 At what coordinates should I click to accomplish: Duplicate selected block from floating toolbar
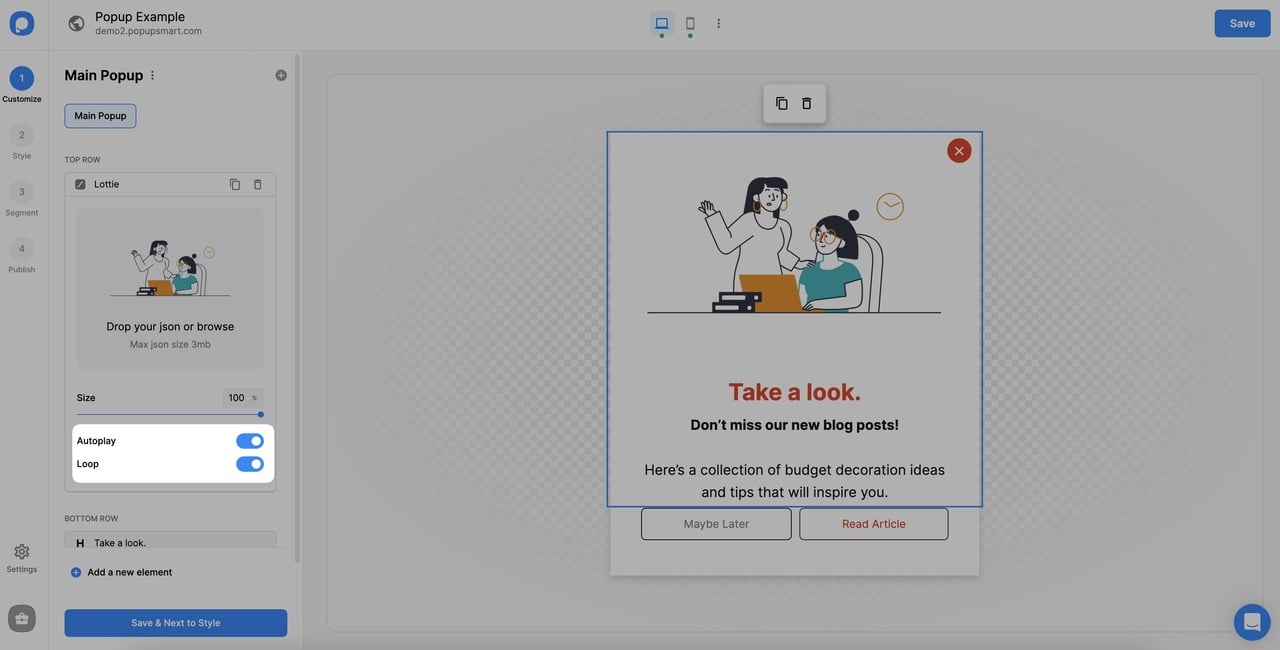782,103
